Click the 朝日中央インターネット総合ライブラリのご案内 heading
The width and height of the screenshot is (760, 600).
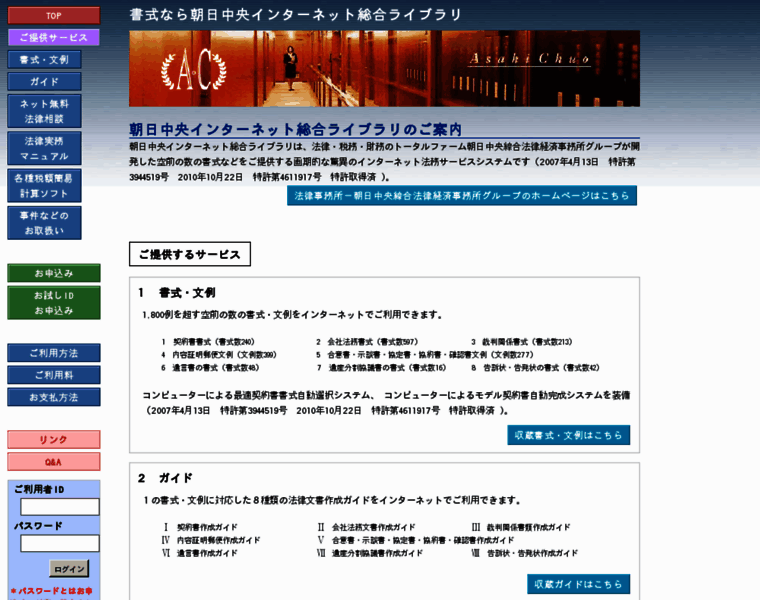[295, 129]
